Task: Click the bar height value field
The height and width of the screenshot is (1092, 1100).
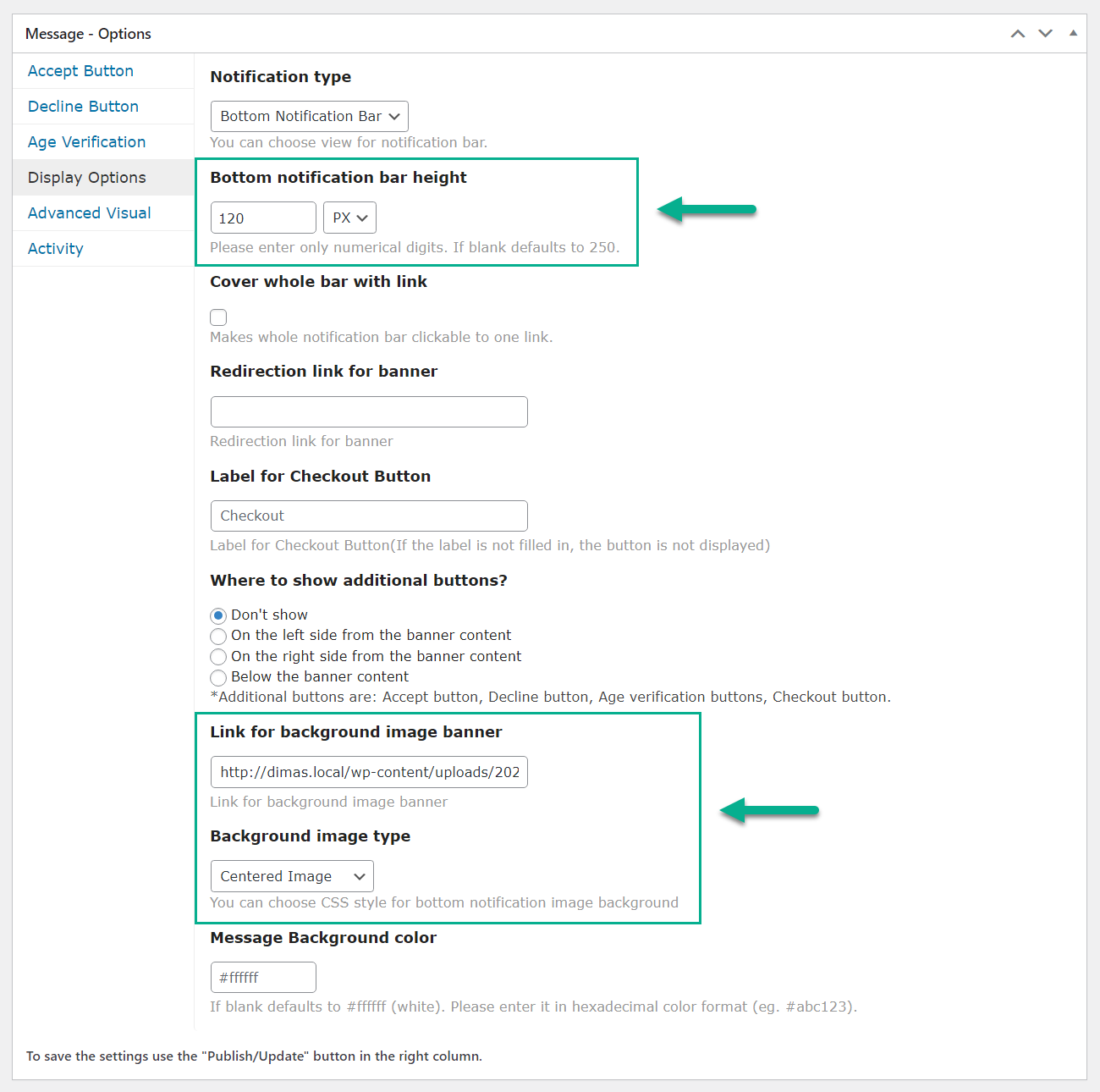Action: (263, 218)
